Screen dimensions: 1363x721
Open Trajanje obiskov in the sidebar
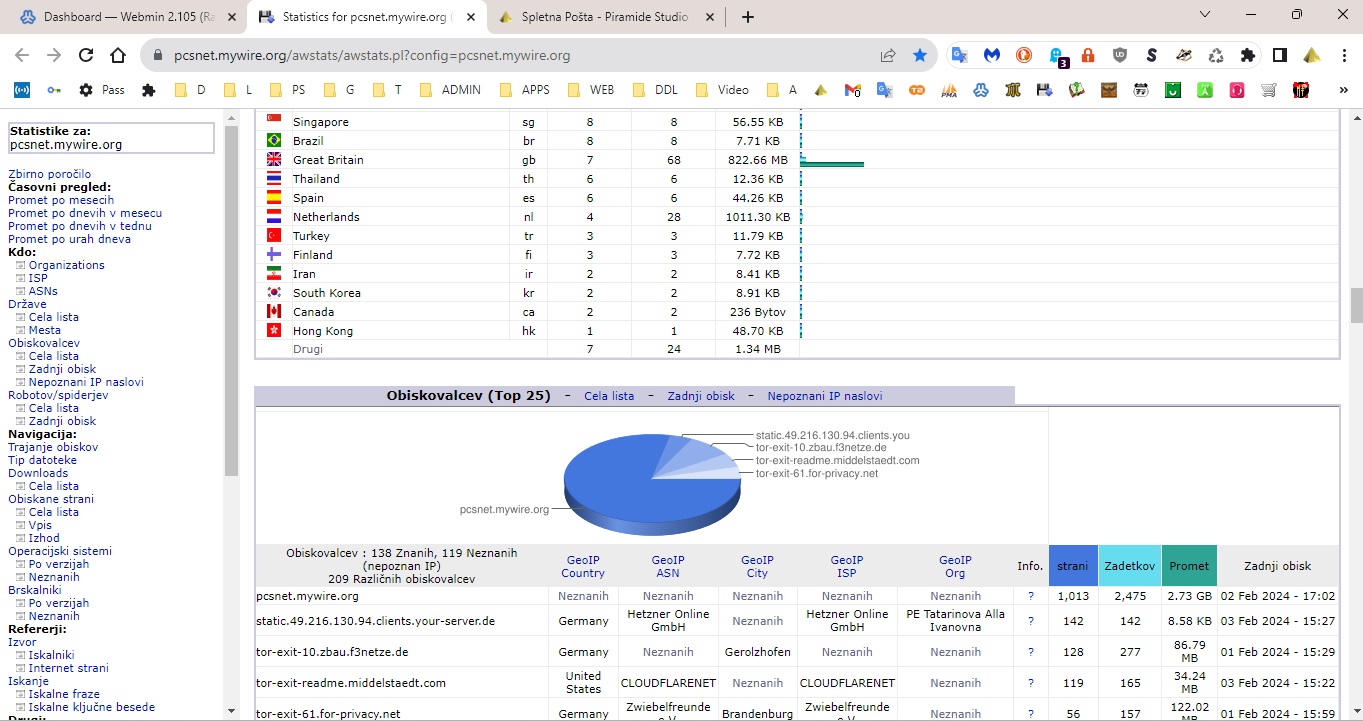53,447
